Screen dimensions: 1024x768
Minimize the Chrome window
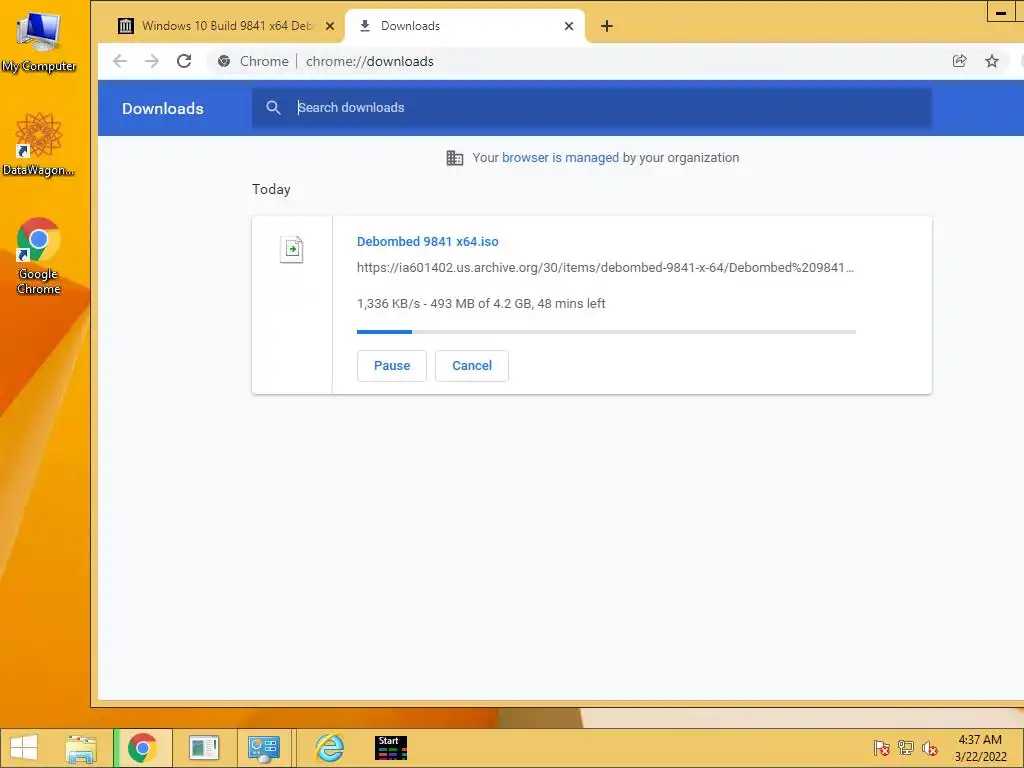pyautogui.click(x=1000, y=12)
